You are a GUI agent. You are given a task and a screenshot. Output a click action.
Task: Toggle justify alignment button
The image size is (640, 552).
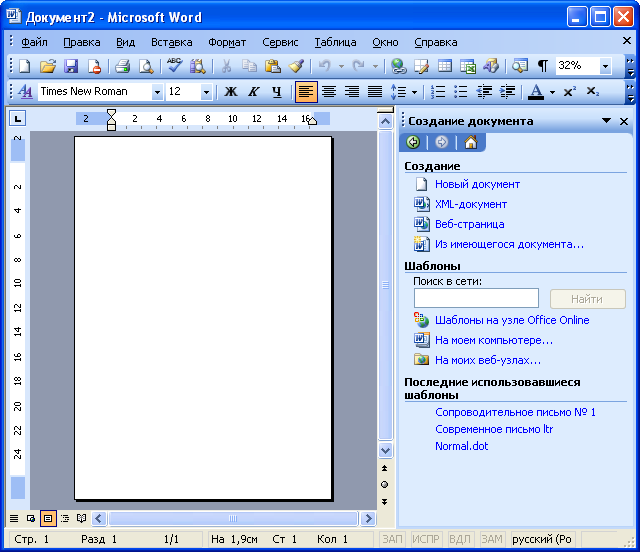pos(375,91)
